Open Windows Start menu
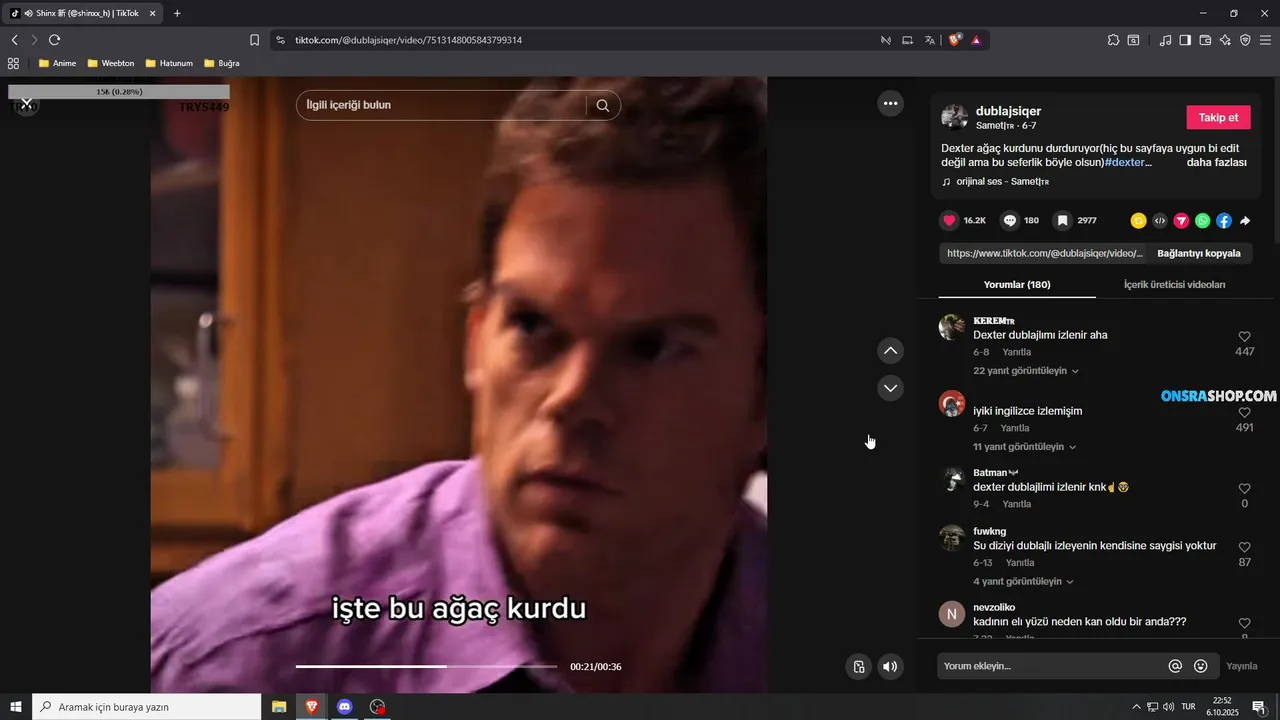 16,707
